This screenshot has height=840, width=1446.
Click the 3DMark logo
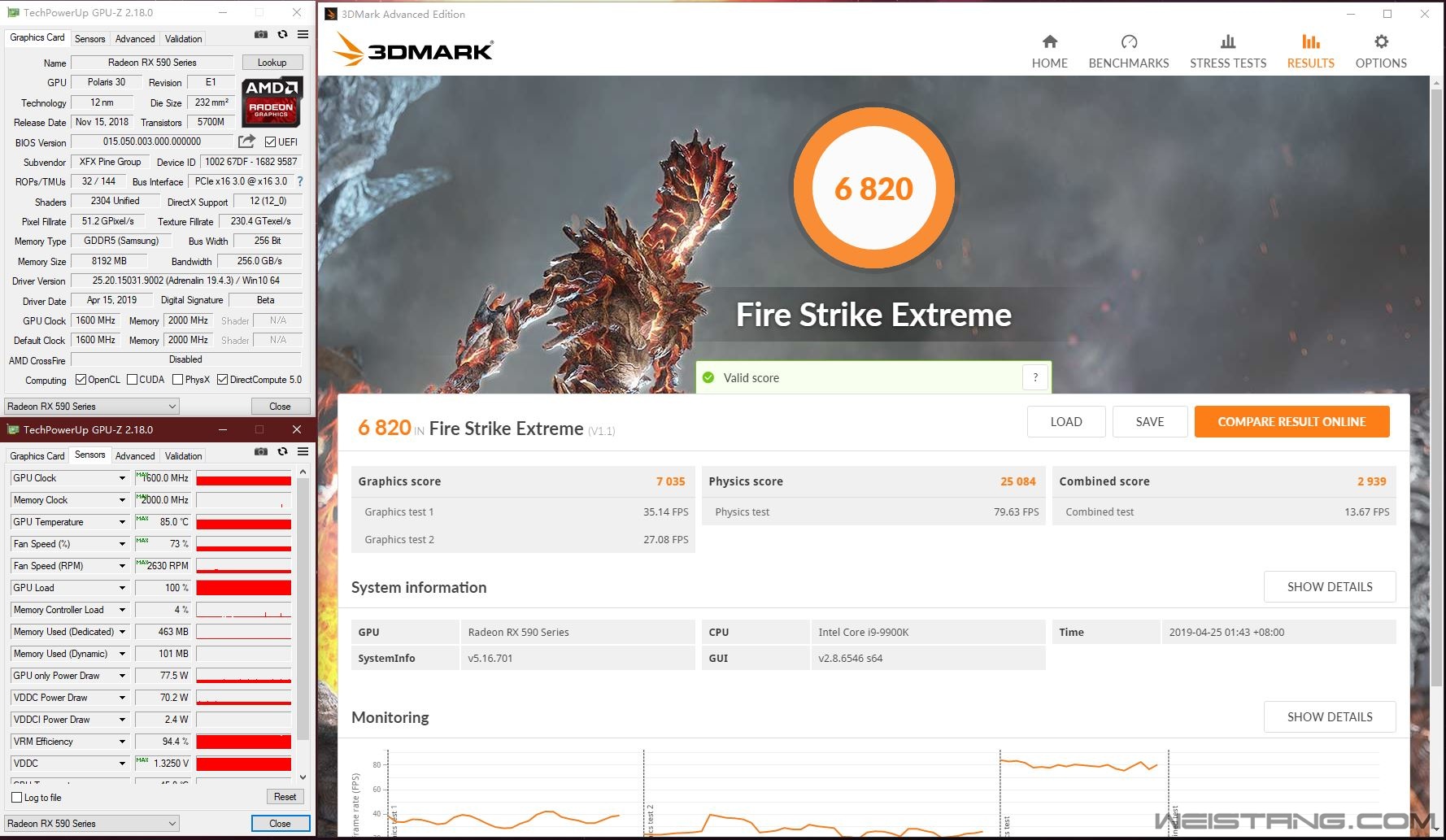click(x=413, y=50)
